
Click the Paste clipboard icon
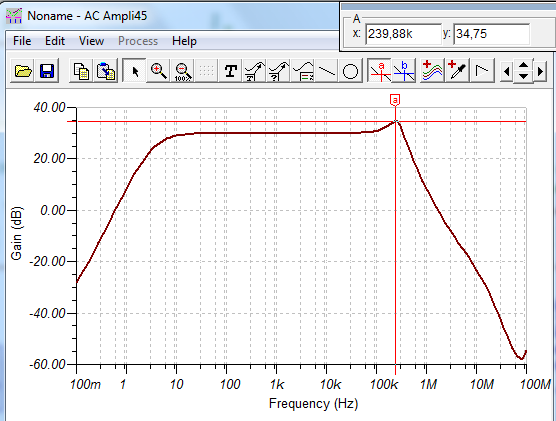pos(106,71)
